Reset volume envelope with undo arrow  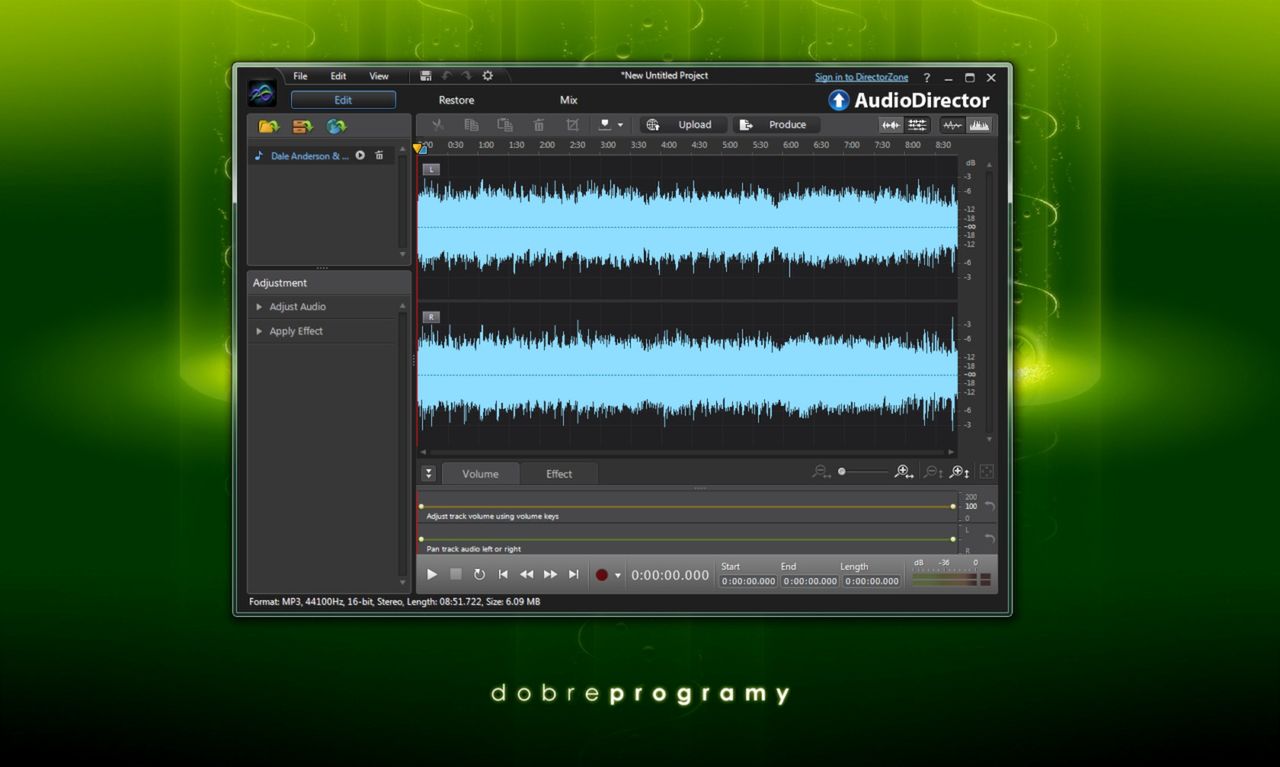click(990, 506)
